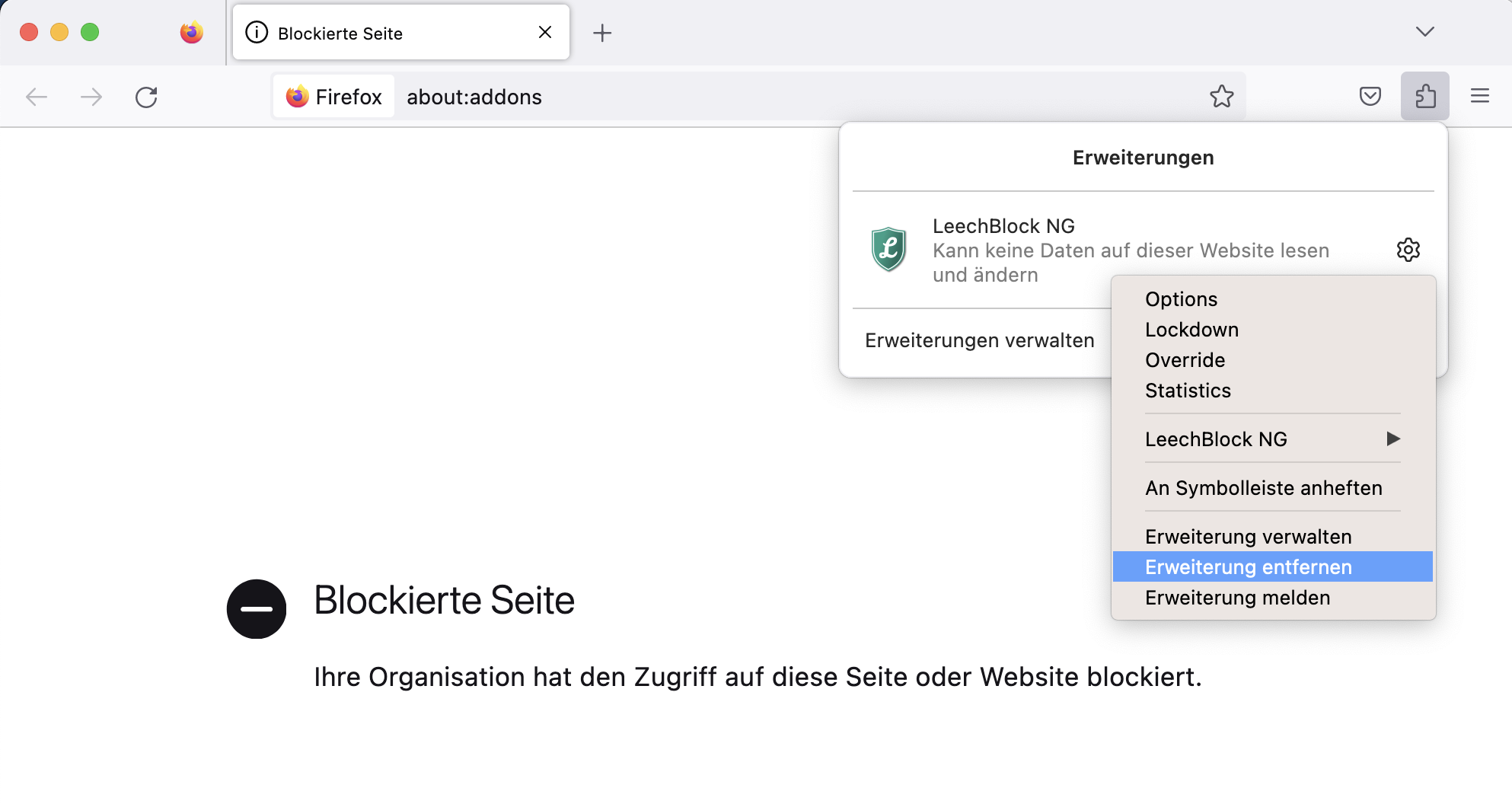
Task: Click the Extensions puzzle-piece toolbar icon
Action: click(1424, 96)
